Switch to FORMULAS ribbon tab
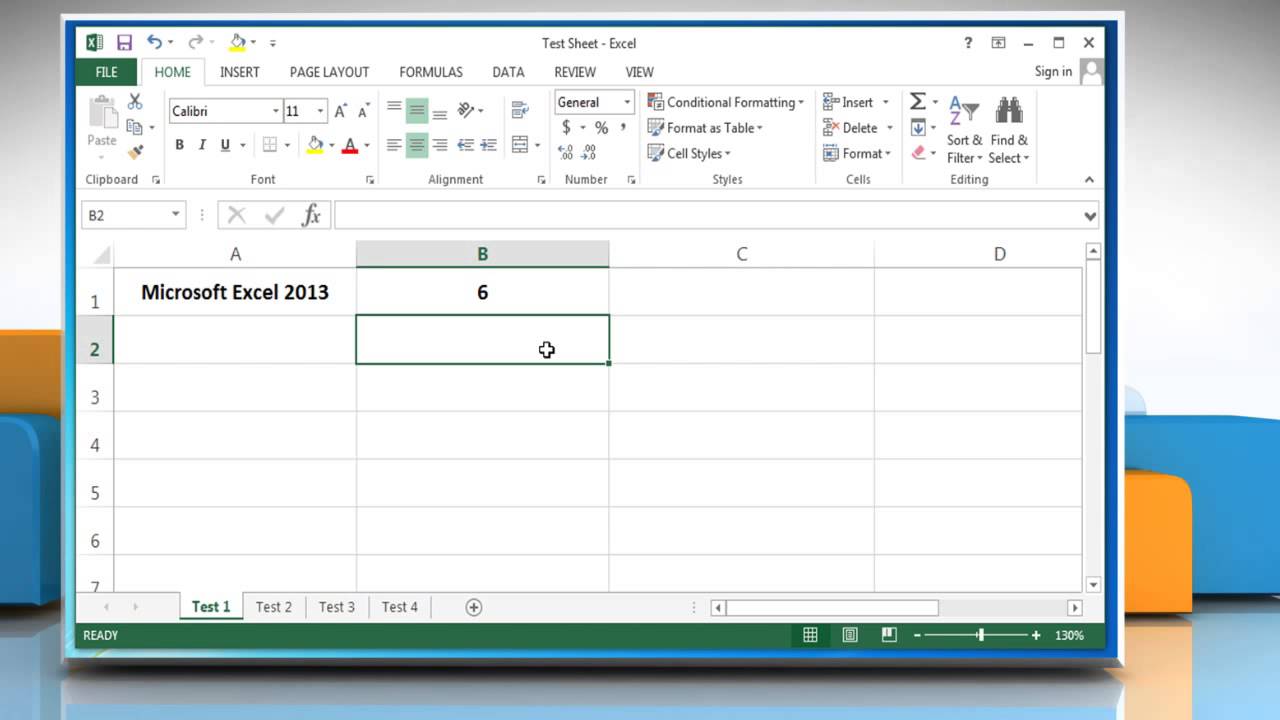 click(431, 72)
